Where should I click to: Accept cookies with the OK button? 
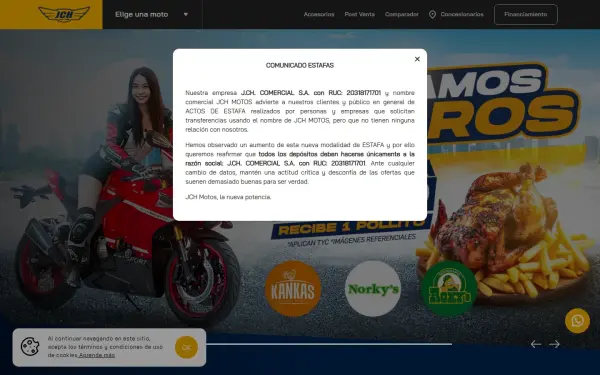[x=186, y=347]
